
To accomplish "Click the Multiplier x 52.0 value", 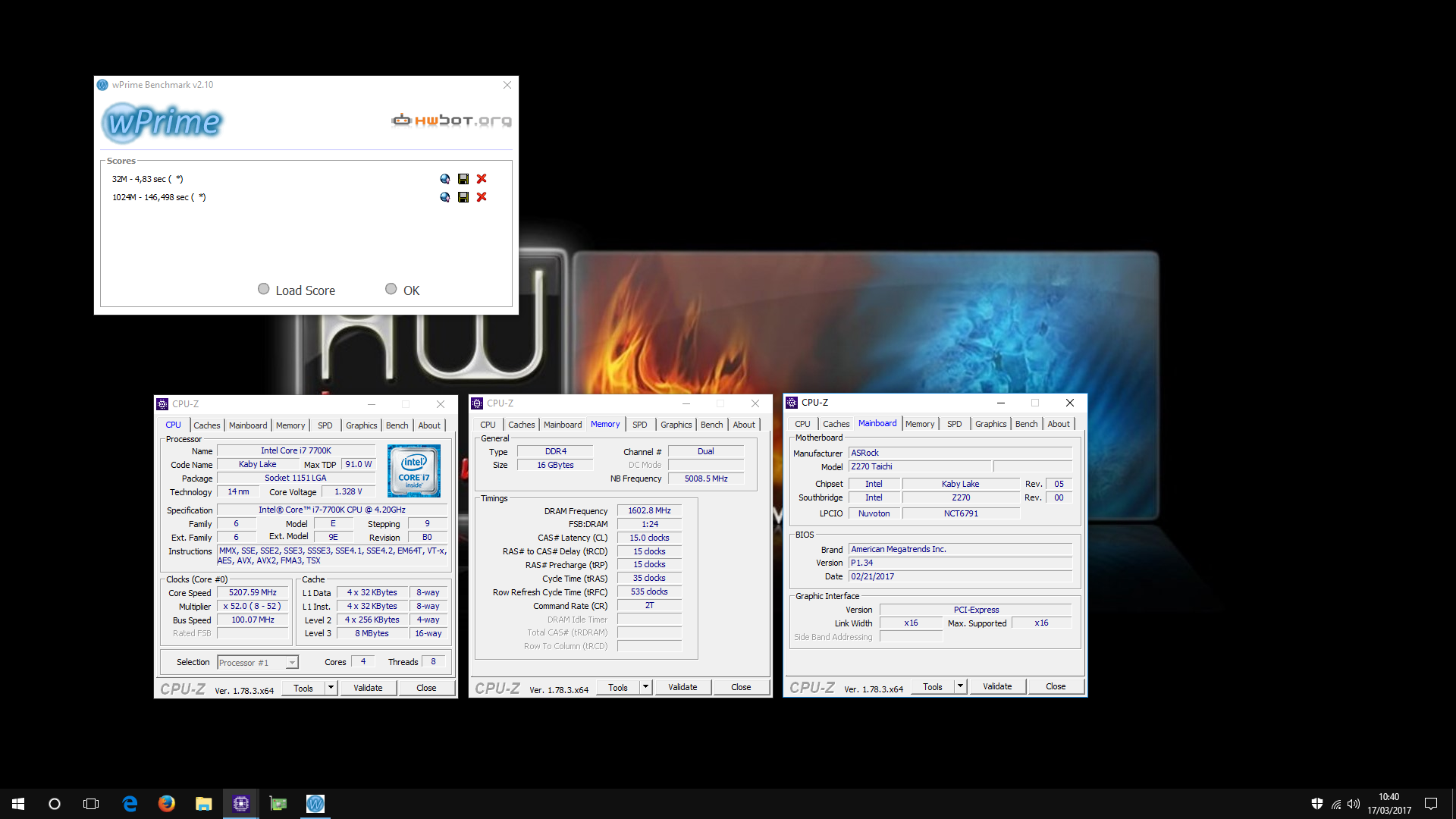I will click(x=253, y=607).
